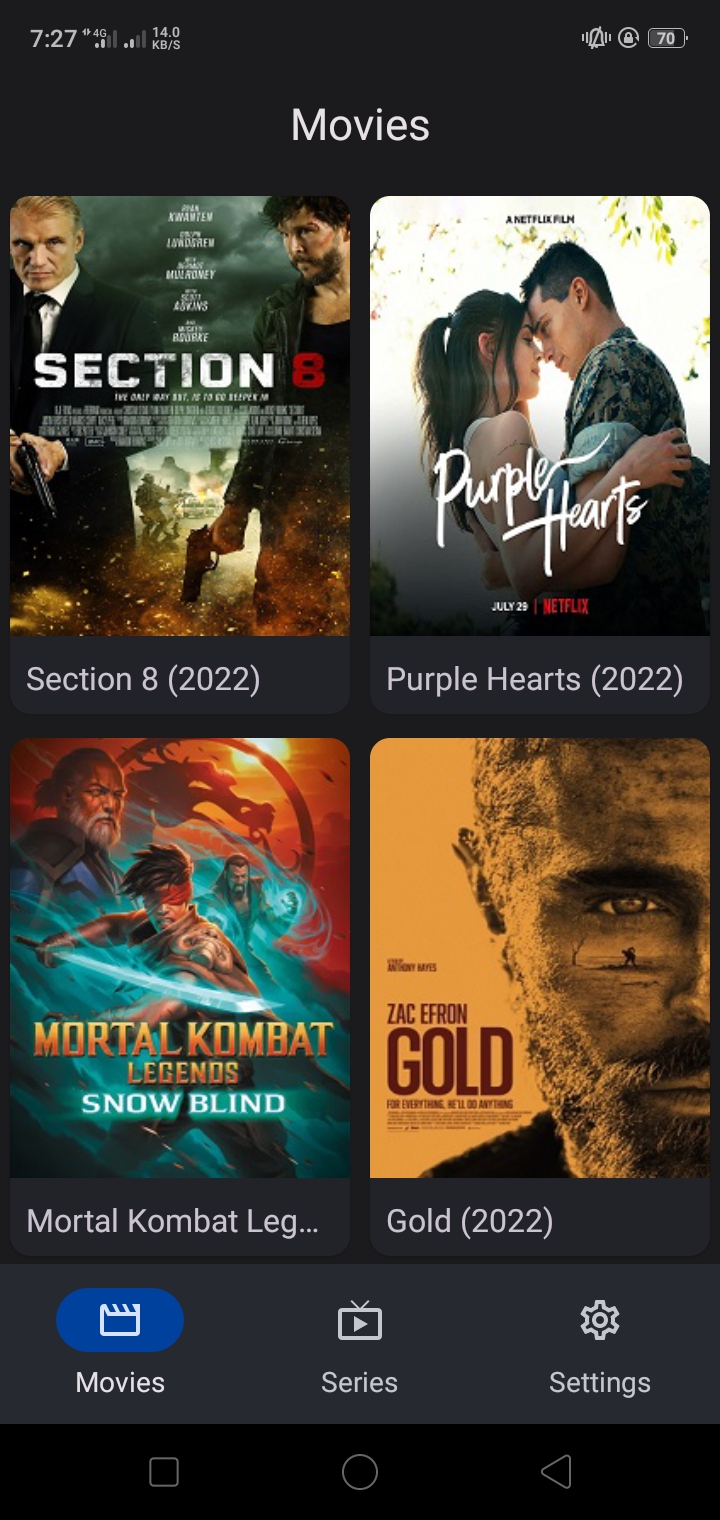The height and width of the screenshot is (1520, 720).
Task: Open the Purple Hearts movie poster
Action: point(540,416)
